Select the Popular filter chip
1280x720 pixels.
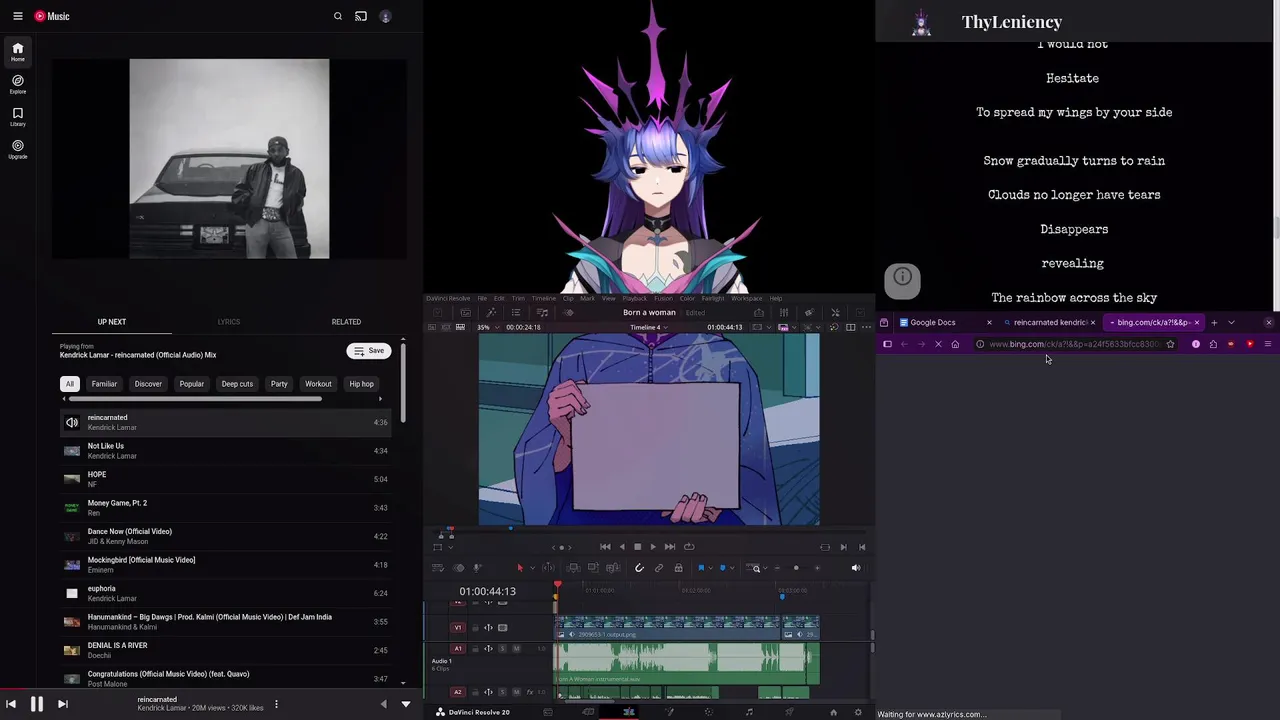coord(192,384)
